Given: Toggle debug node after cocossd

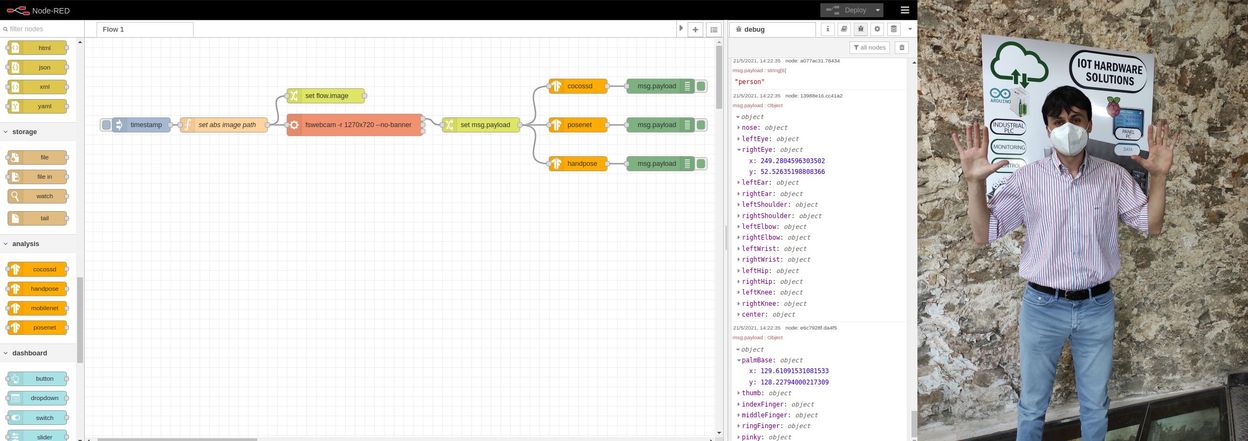Looking at the screenshot, I should pos(701,86).
